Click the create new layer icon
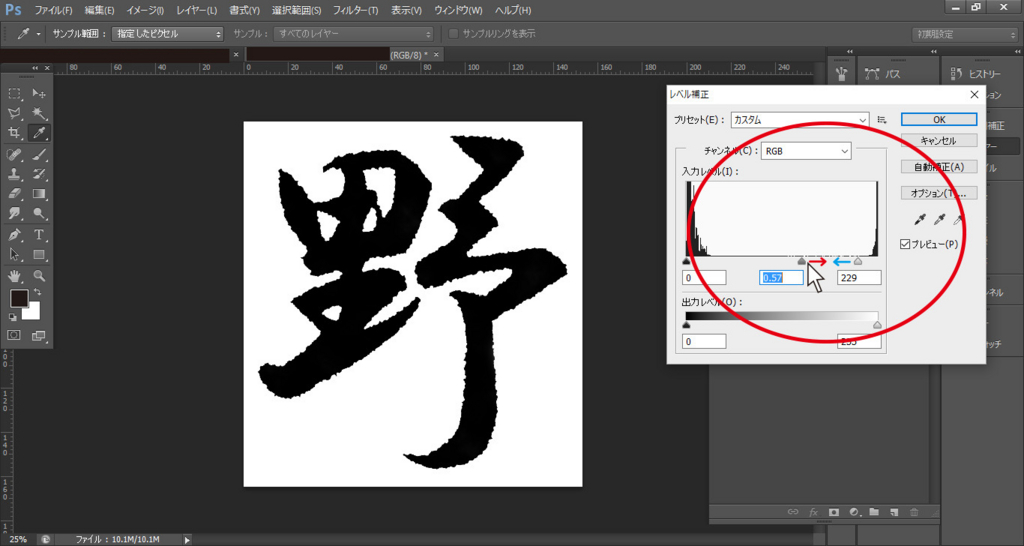The height and width of the screenshot is (546, 1024). pyautogui.click(x=895, y=512)
